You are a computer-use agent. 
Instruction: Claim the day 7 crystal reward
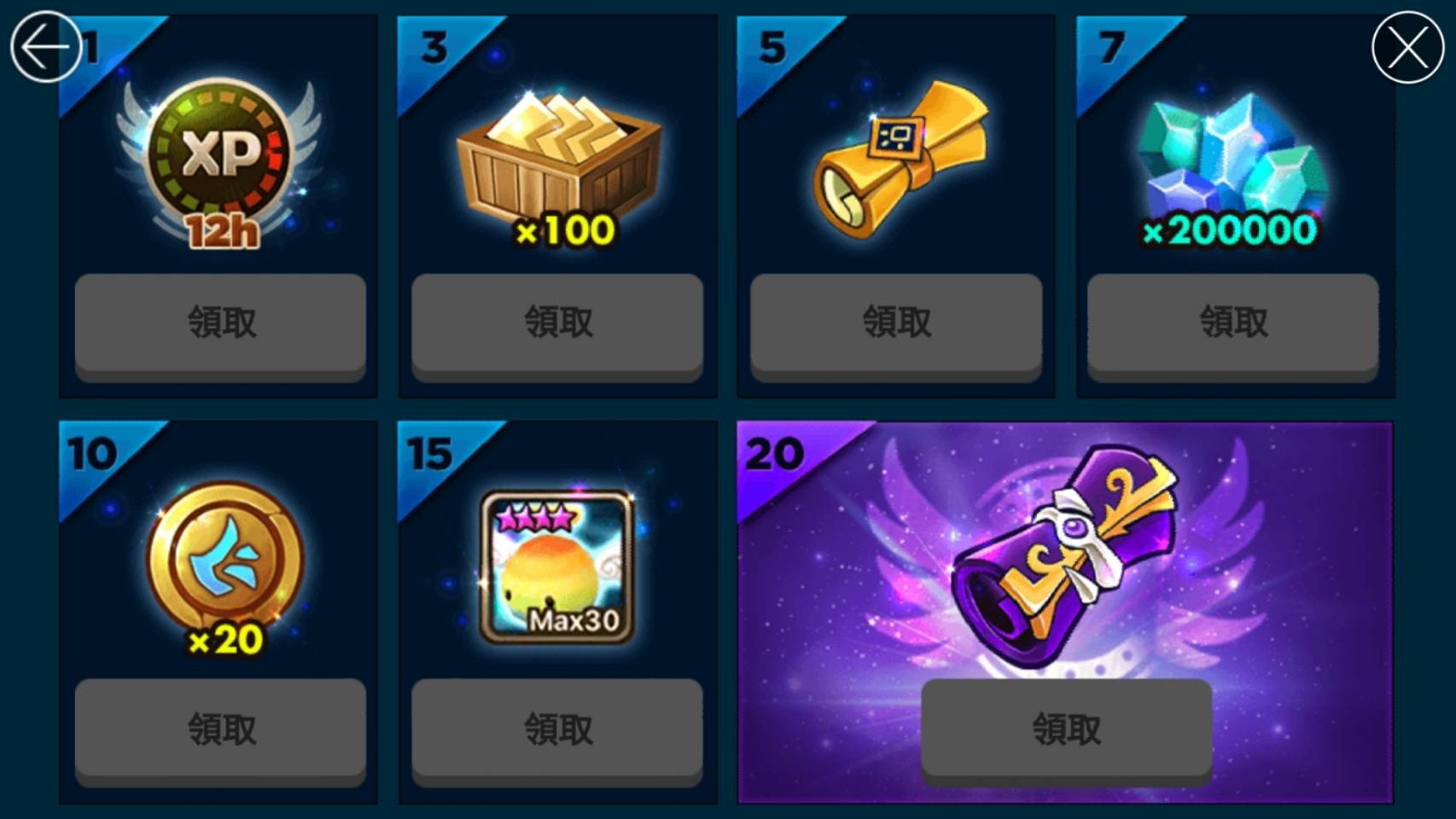tap(1233, 323)
